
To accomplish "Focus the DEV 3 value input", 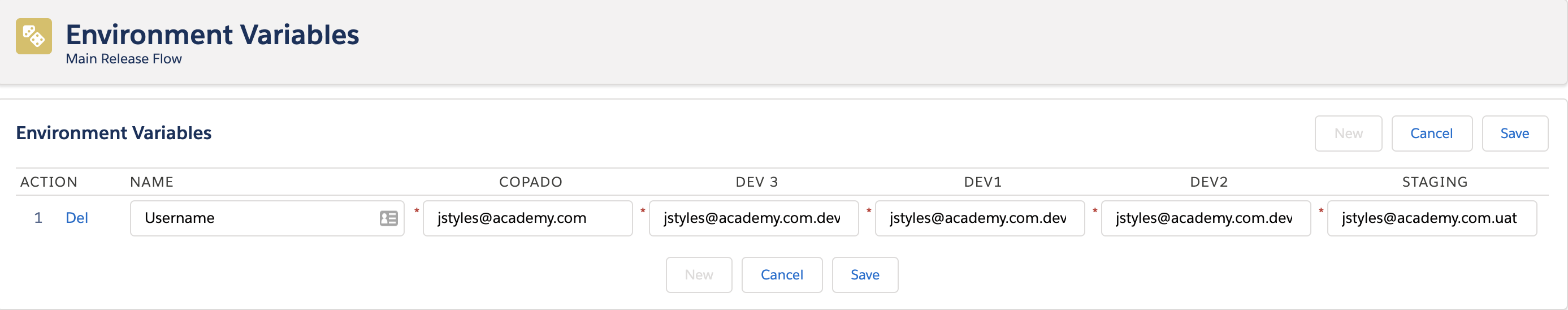I will [753, 218].
